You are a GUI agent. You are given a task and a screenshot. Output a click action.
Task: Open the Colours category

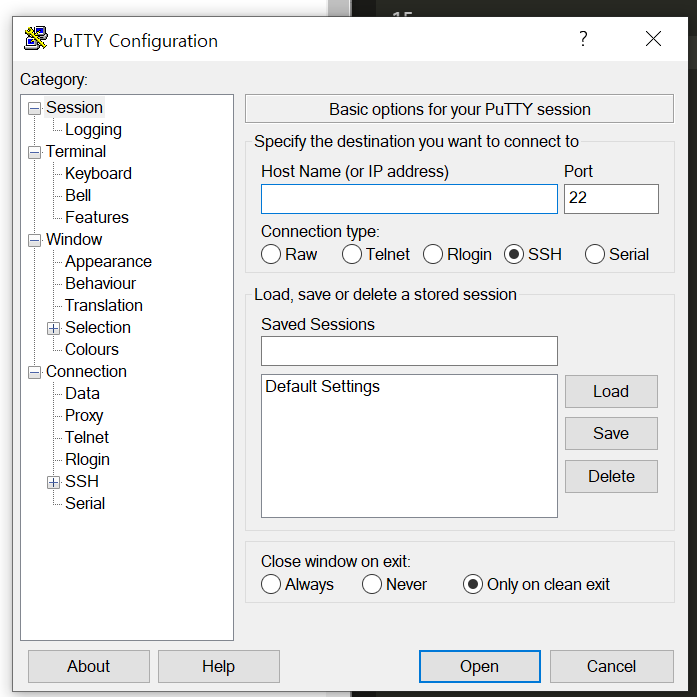point(92,349)
